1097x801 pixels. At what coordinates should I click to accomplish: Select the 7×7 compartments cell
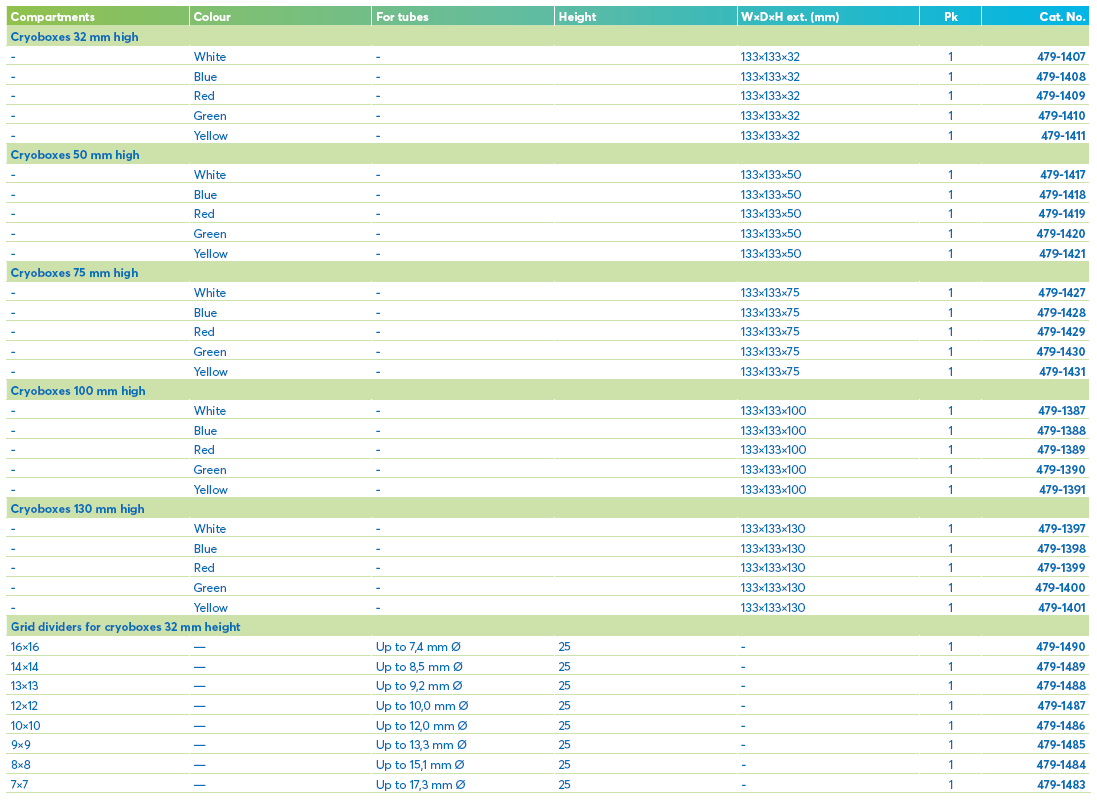coord(20,785)
